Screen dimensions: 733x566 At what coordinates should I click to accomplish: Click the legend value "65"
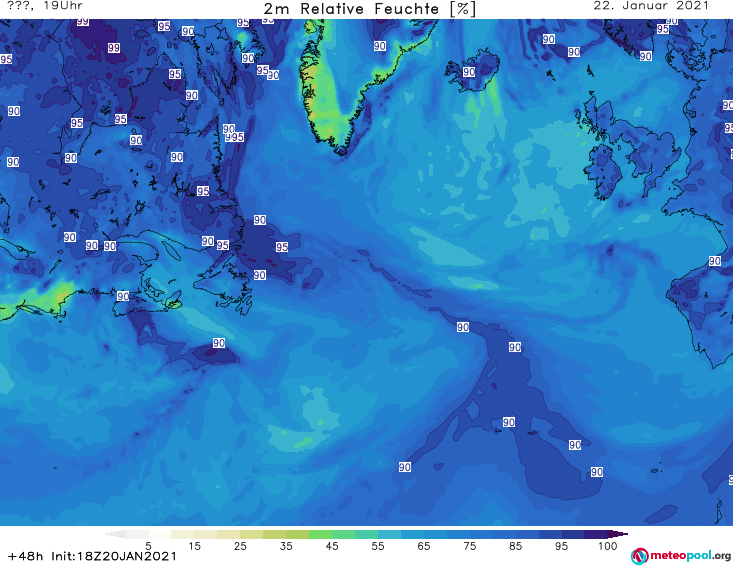coord(424,546)
